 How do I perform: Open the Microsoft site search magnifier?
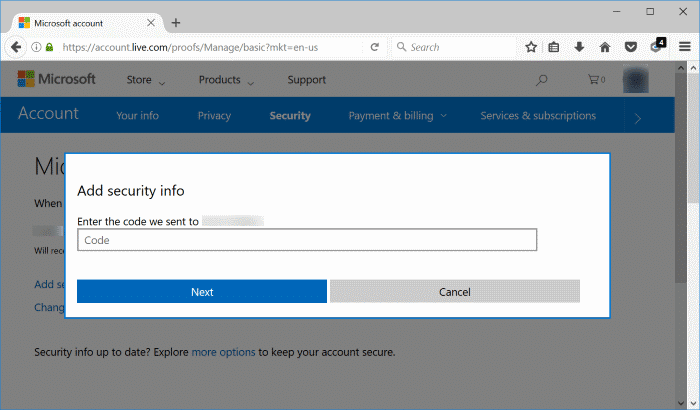click(x=542, y=80)
